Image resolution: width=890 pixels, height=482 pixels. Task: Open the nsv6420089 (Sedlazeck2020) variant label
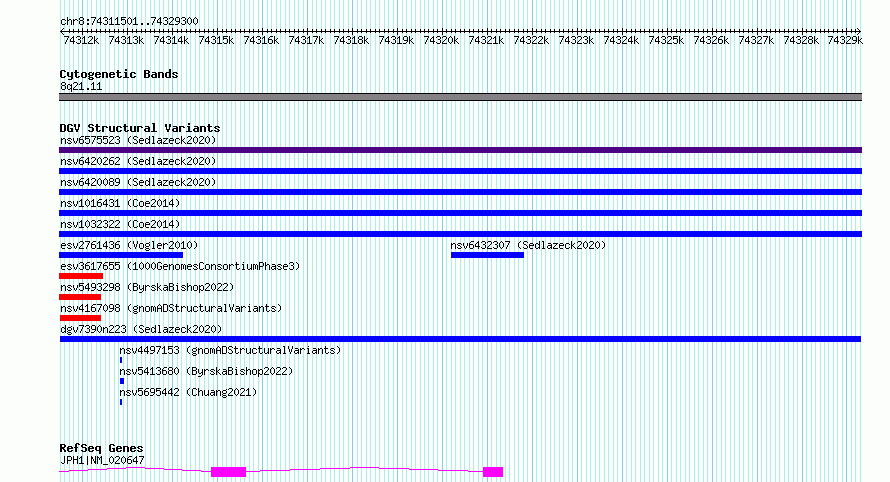[x=138, y=182]
